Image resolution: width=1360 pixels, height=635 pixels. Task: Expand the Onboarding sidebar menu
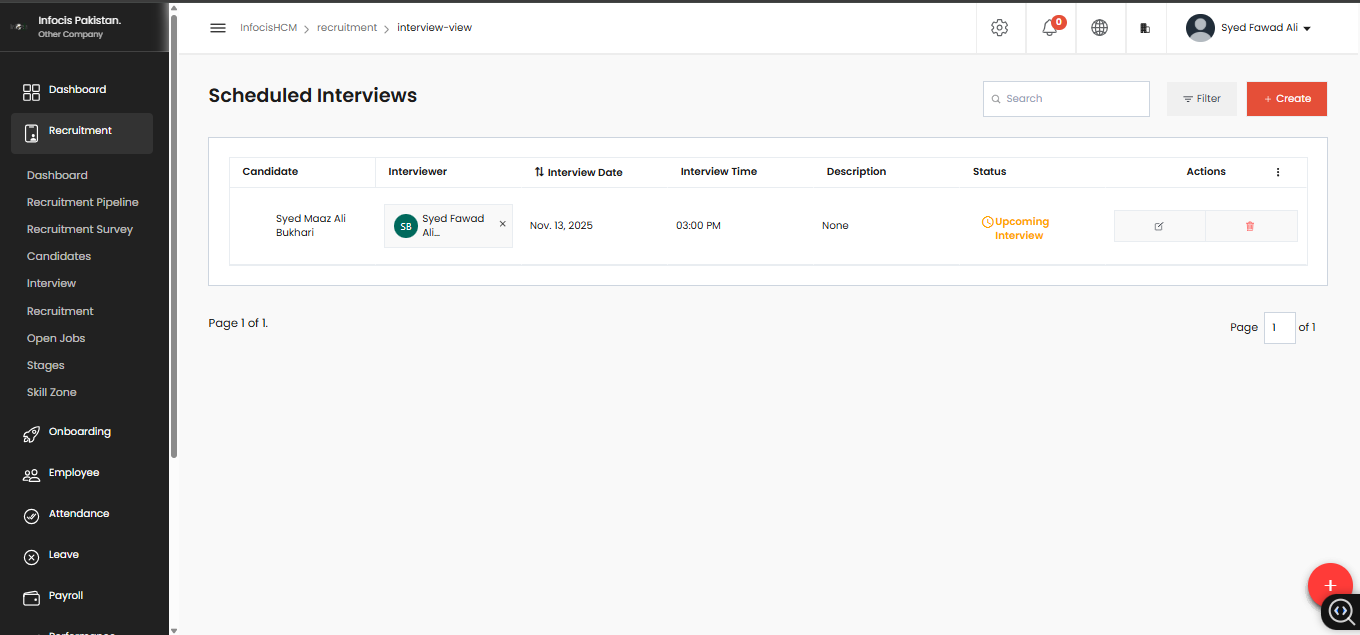click(x=80, y=432)
